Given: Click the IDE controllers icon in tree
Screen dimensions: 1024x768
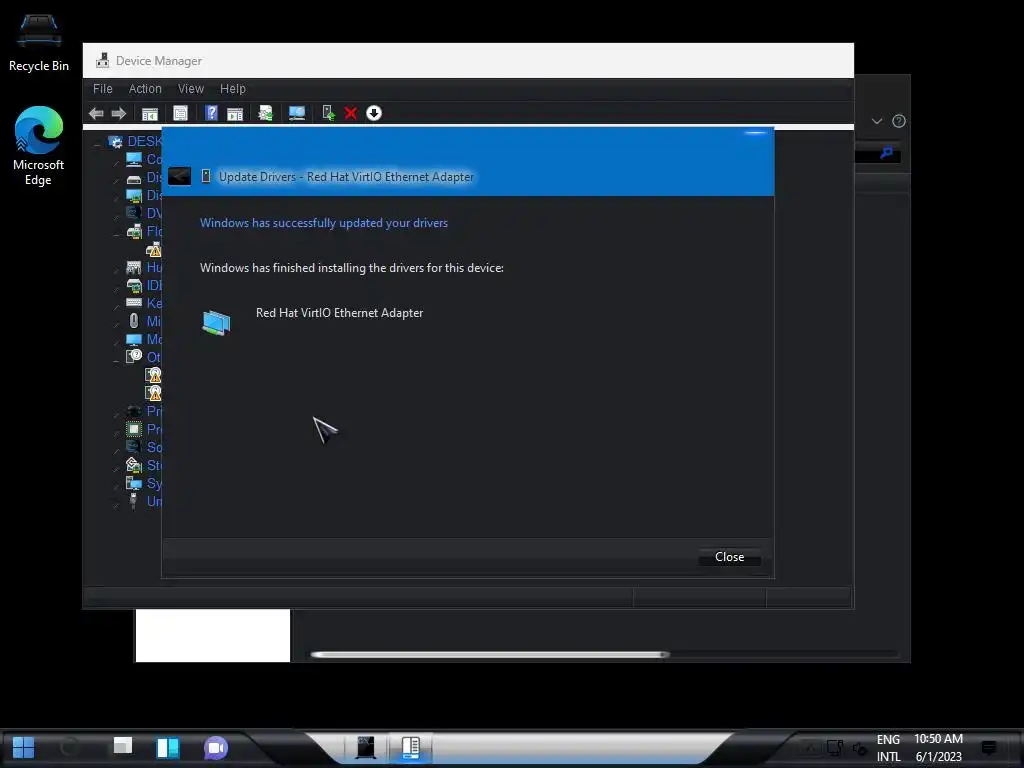Looking at the screenshot, I should coord(134,285).
